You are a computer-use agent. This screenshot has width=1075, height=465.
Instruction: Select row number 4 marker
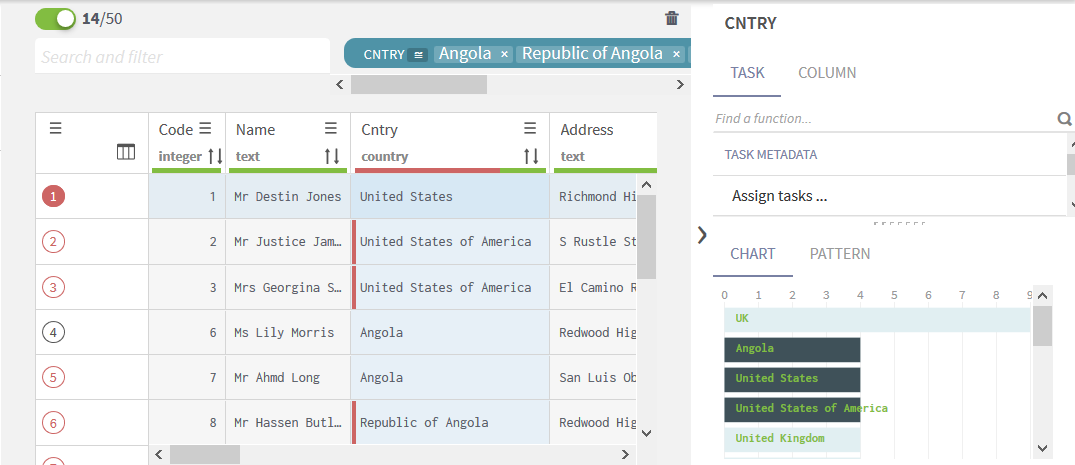54,332
